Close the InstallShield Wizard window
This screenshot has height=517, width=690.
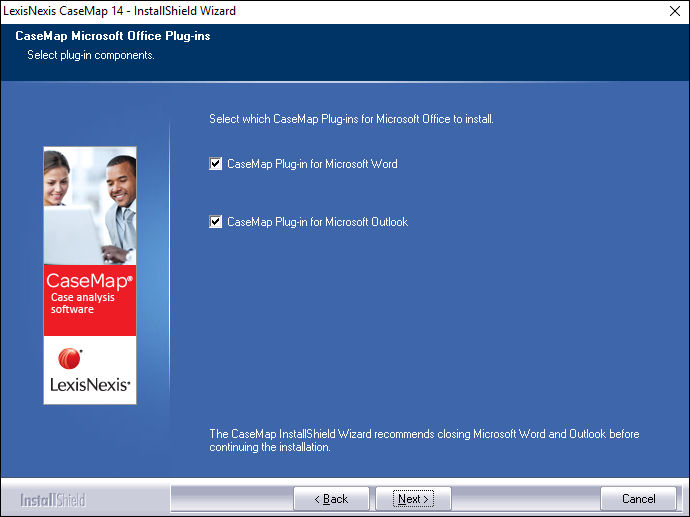tap(675, 11)
